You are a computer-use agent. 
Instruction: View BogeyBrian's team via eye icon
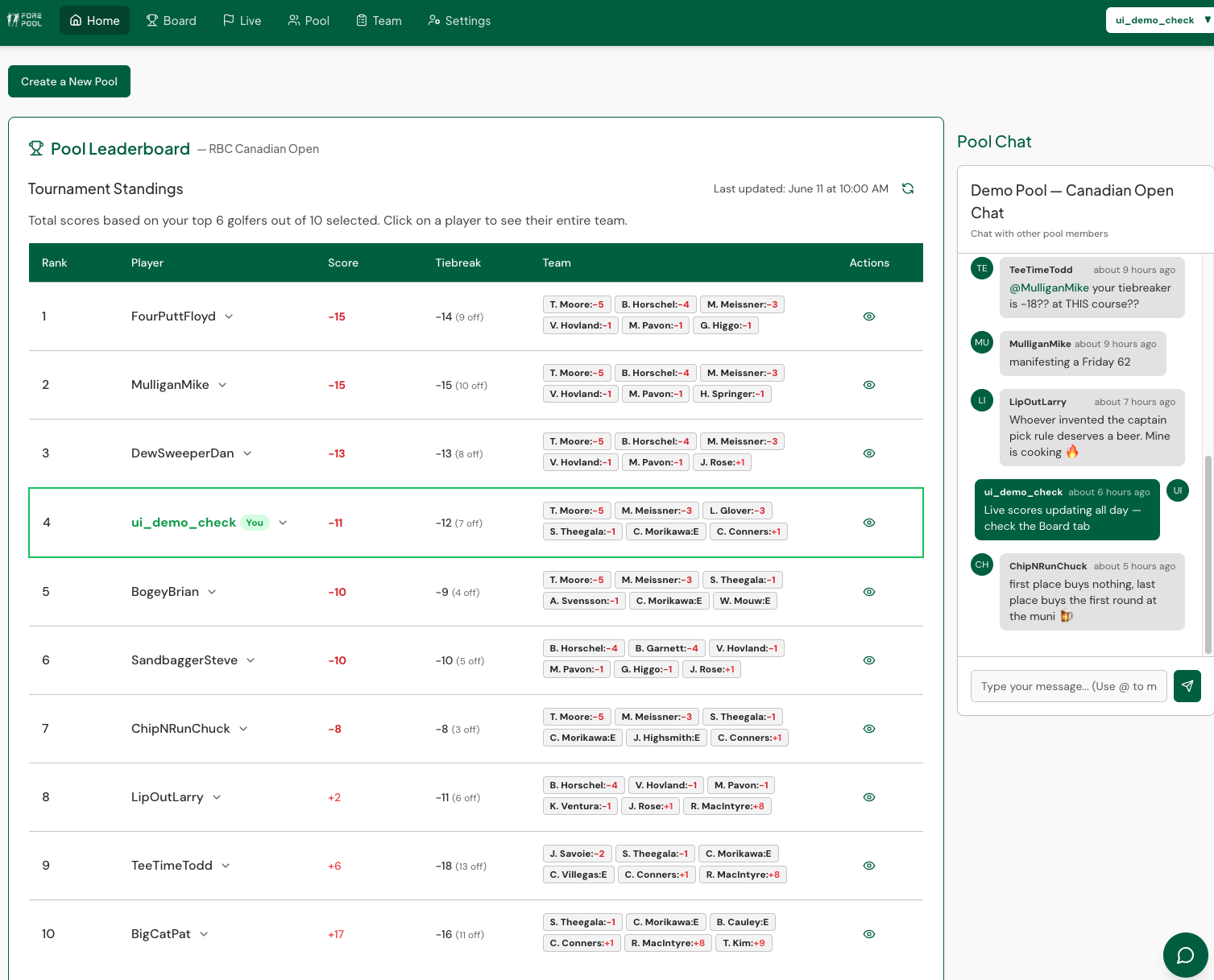[x=869, y=592]
